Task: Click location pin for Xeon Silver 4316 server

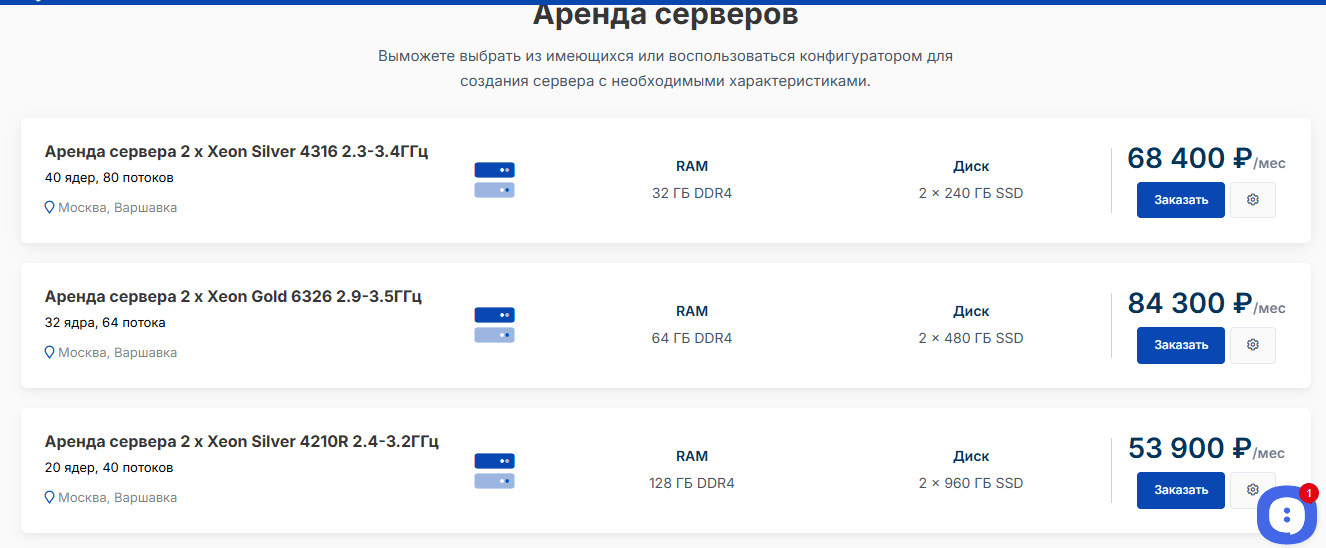Action: coord(49,208)
